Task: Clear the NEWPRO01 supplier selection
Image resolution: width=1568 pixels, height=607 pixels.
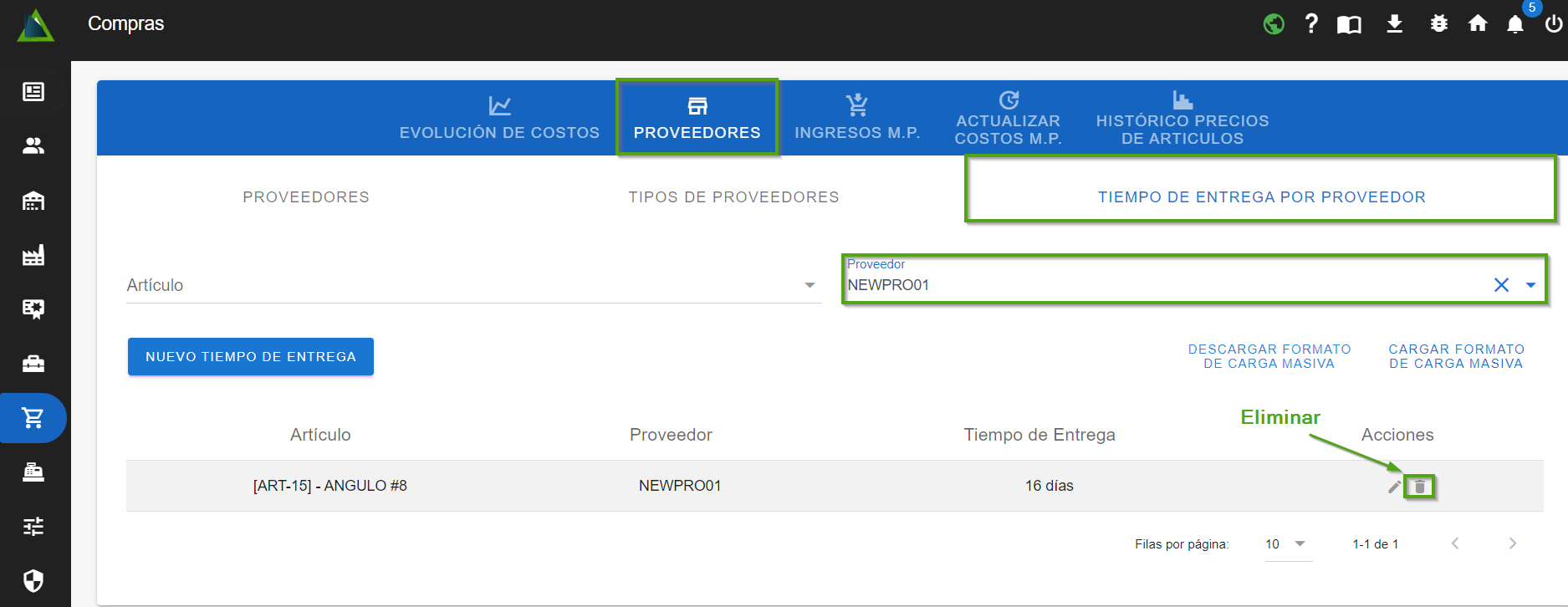Action: [x=1501, y=285]
